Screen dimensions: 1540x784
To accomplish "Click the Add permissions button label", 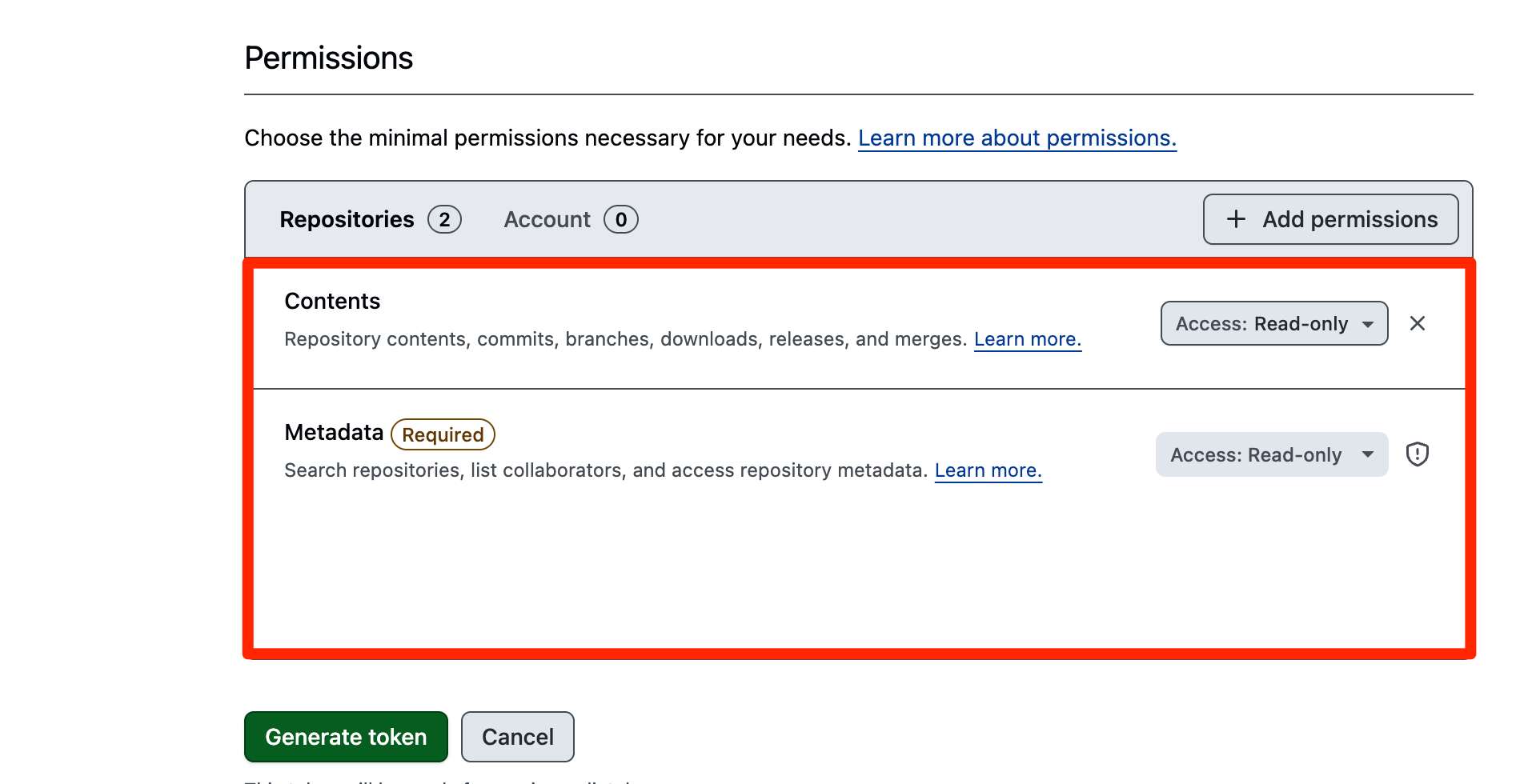I will click(x=1350, y=219).
